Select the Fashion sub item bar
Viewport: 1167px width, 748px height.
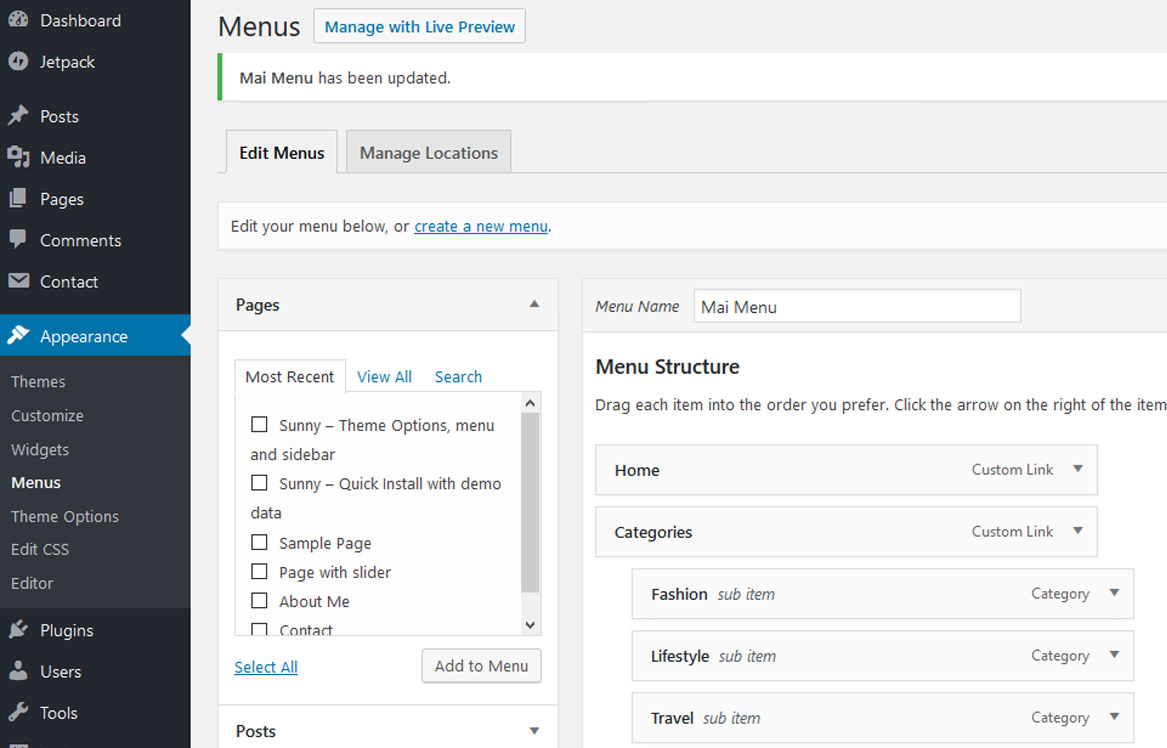(883, 594)
